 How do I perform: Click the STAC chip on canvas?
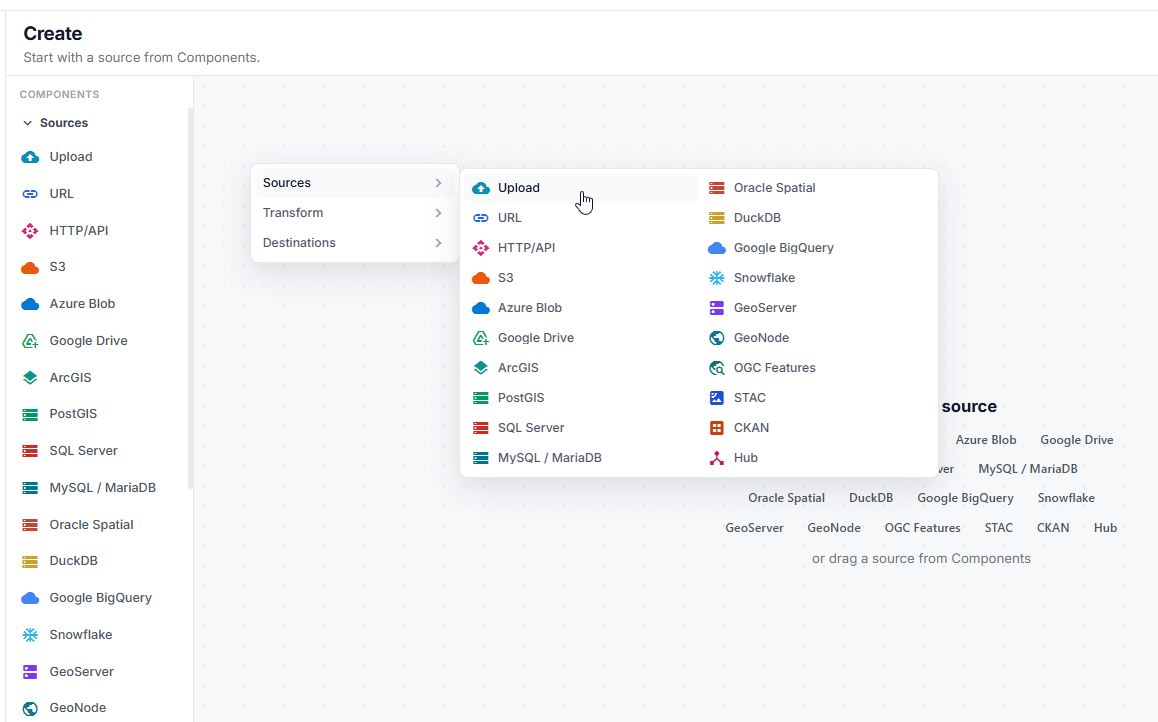(x=998, y=528)
